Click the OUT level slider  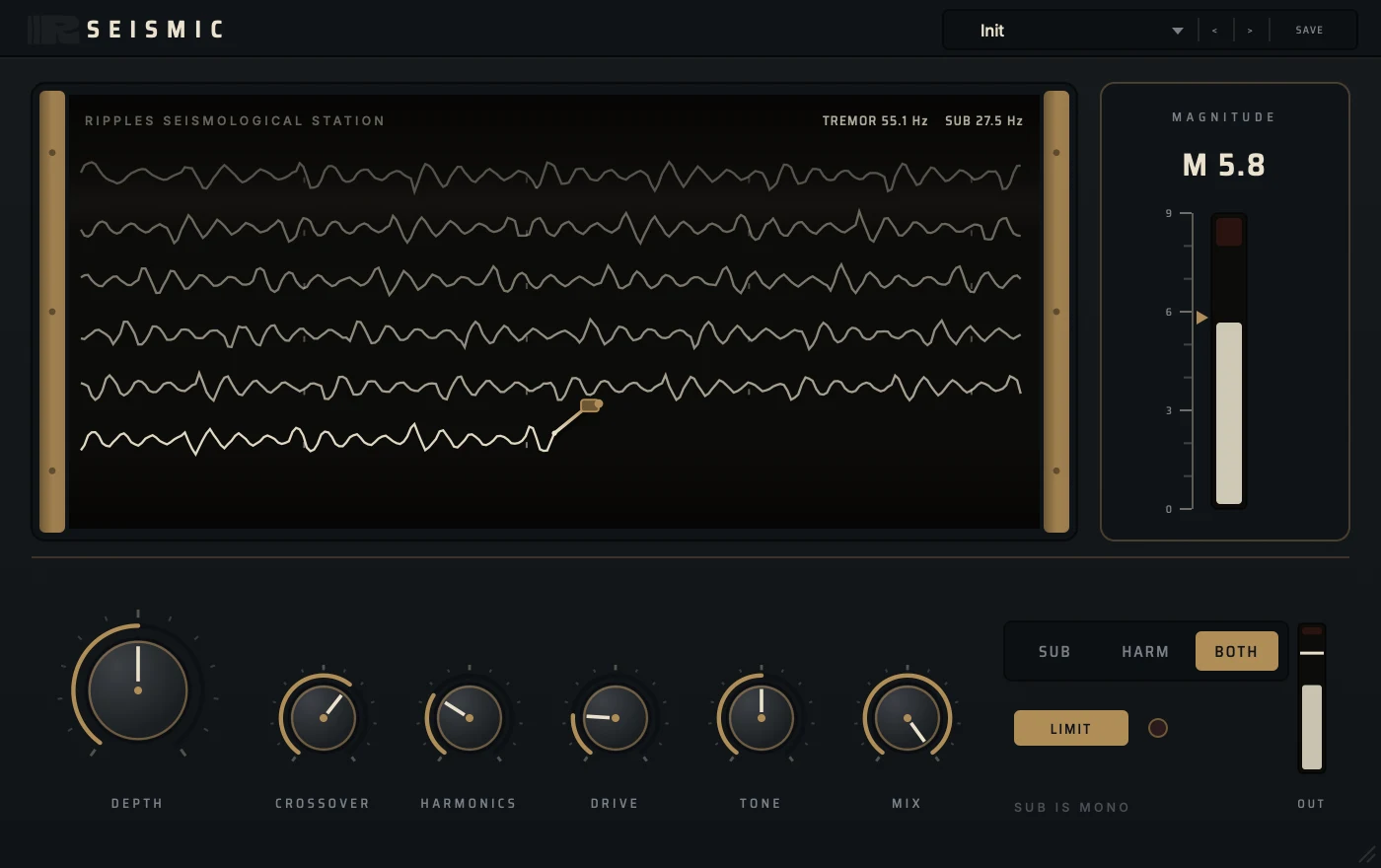[1312, 698]
